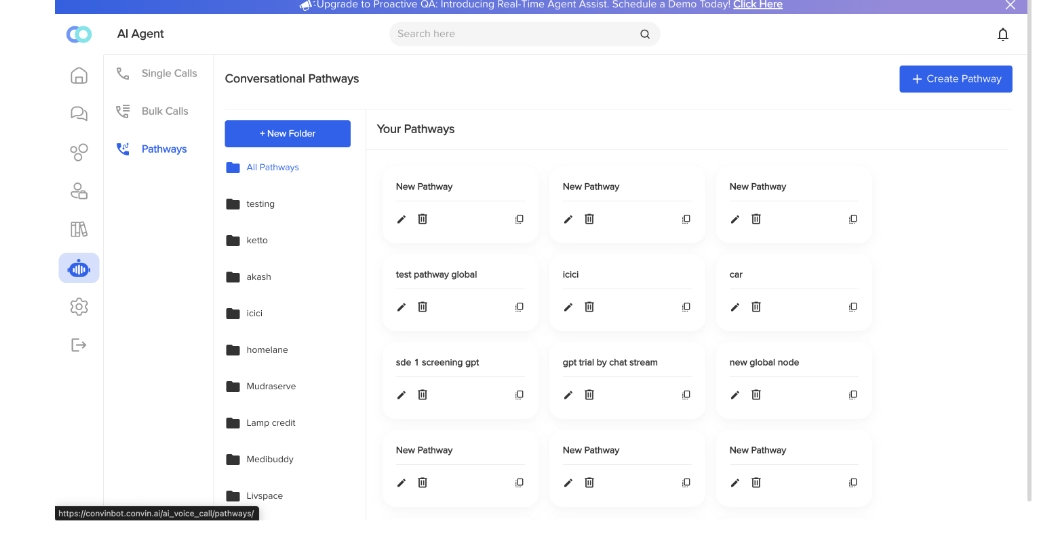Open the 'Lamp credit' folder
This screenshot has height=535, width=1047.
[x=261, y=423]
